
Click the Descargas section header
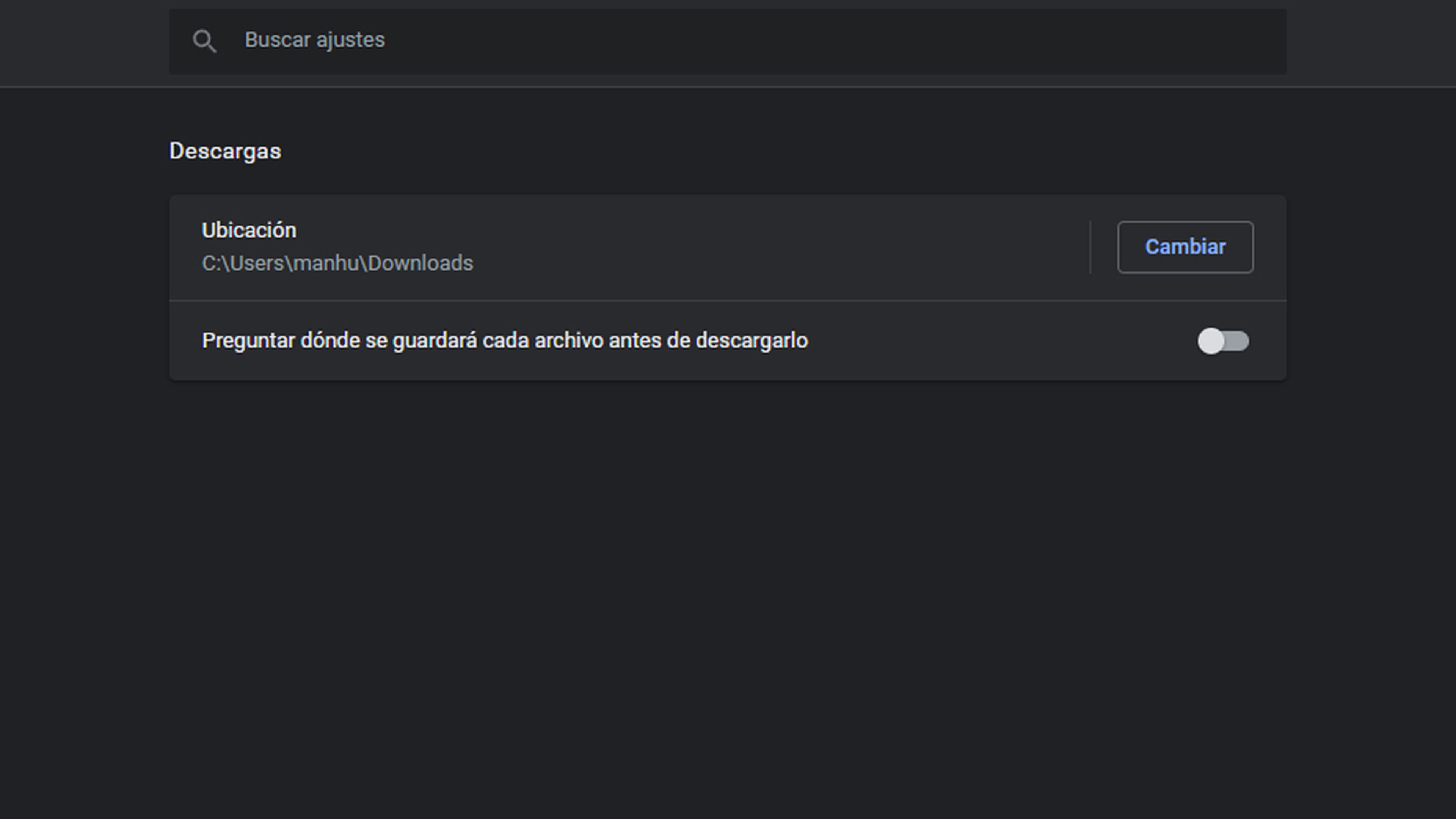tap(225, 151)
